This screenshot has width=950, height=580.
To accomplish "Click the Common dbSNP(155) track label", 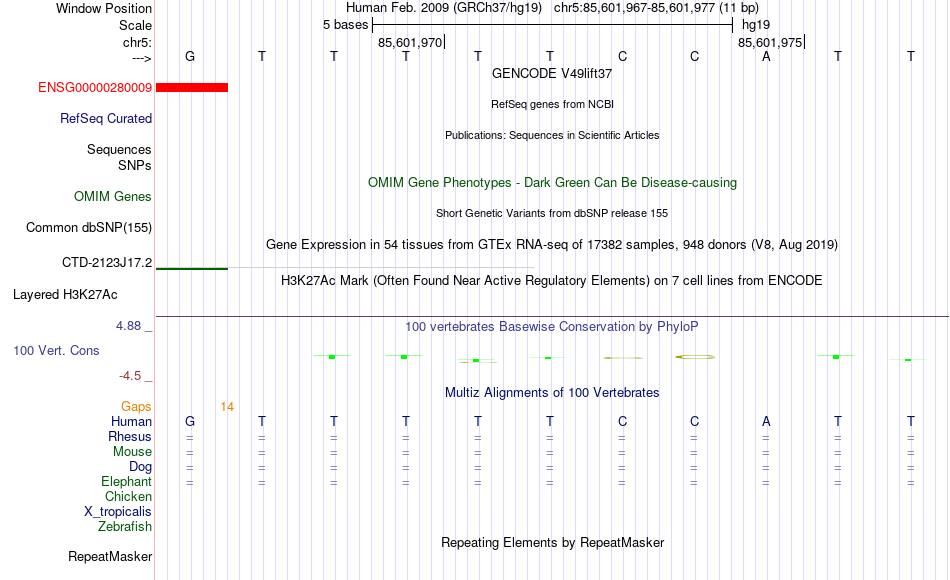I will coord(89,228).
